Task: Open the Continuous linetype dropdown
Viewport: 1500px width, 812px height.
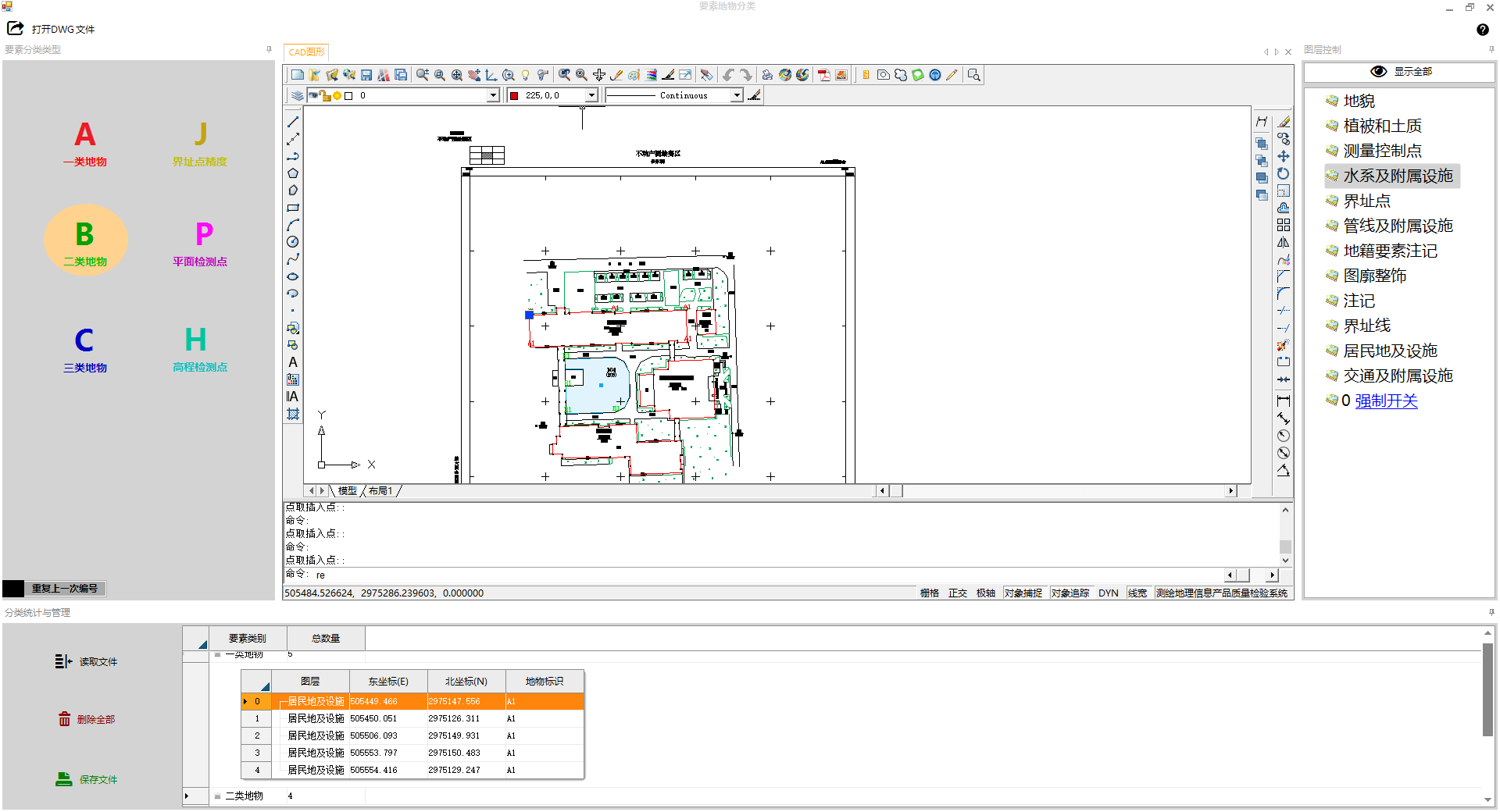Action: [x=736, y=95]
